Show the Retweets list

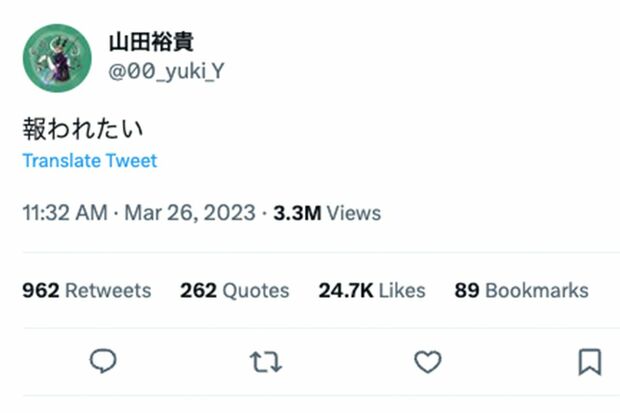(108, 291)
